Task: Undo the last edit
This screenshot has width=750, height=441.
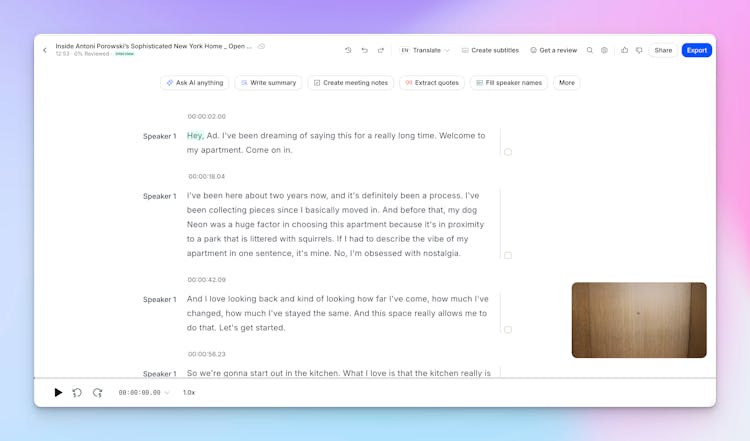Action: 364,50
